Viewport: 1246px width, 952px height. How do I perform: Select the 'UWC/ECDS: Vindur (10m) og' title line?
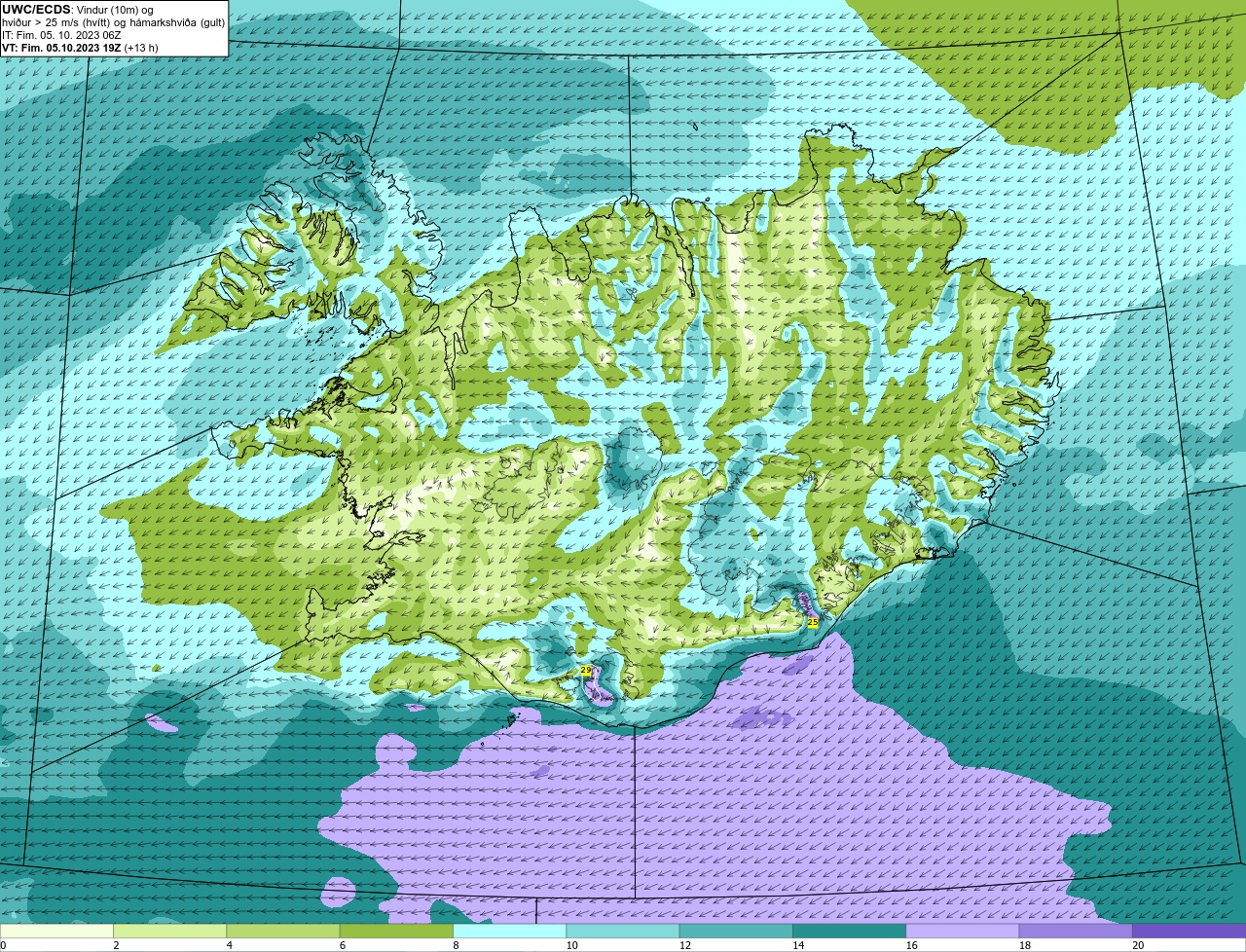pos(77,10)
